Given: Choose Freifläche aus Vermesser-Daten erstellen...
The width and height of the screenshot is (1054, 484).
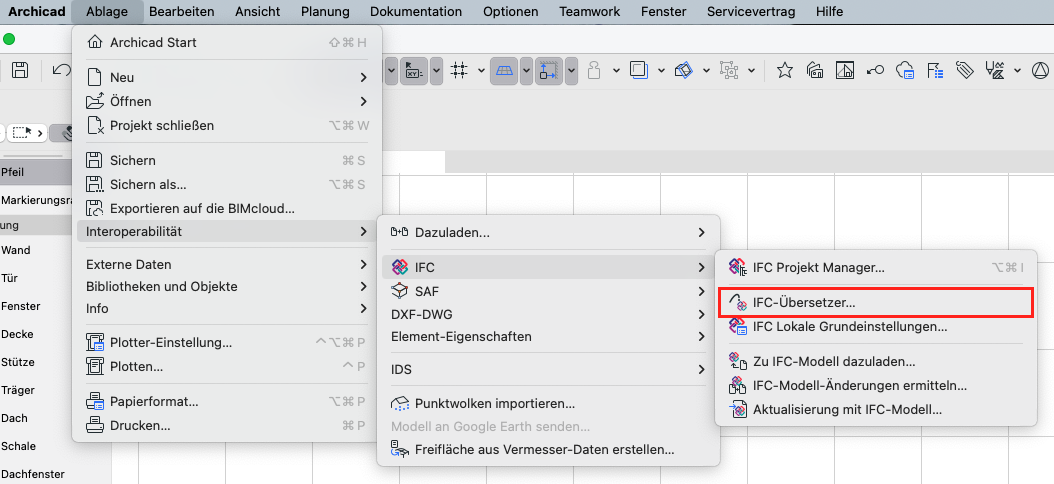Looking at the screenshot, I should tap(549, 450).
